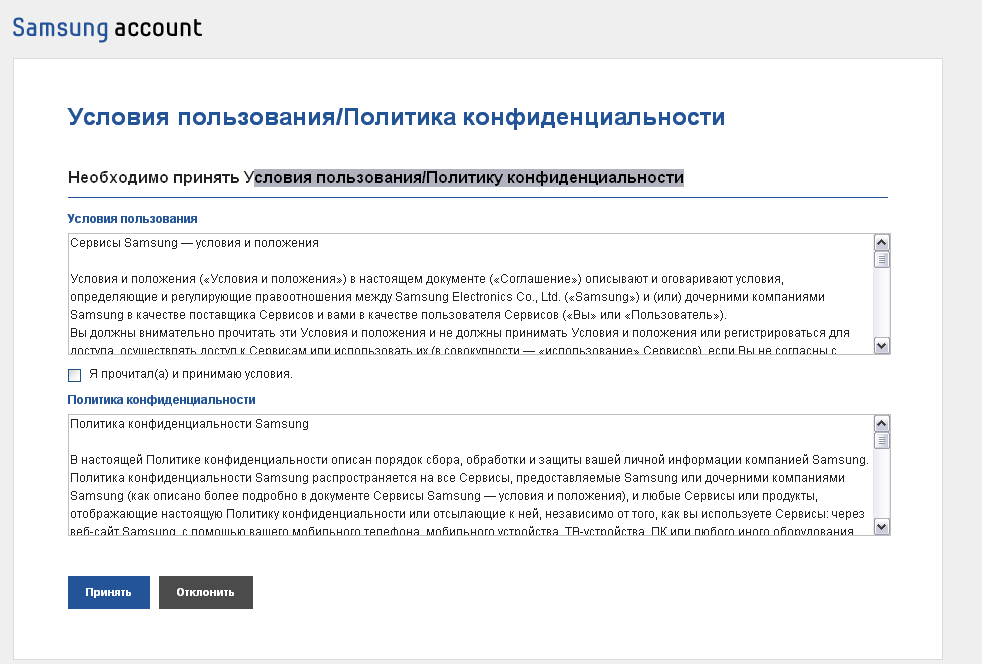Click the main page heading 'Условия пользования/Политика конфиденциальности'
The height and width of the screenshot is (664, 983).
point(396,117)
